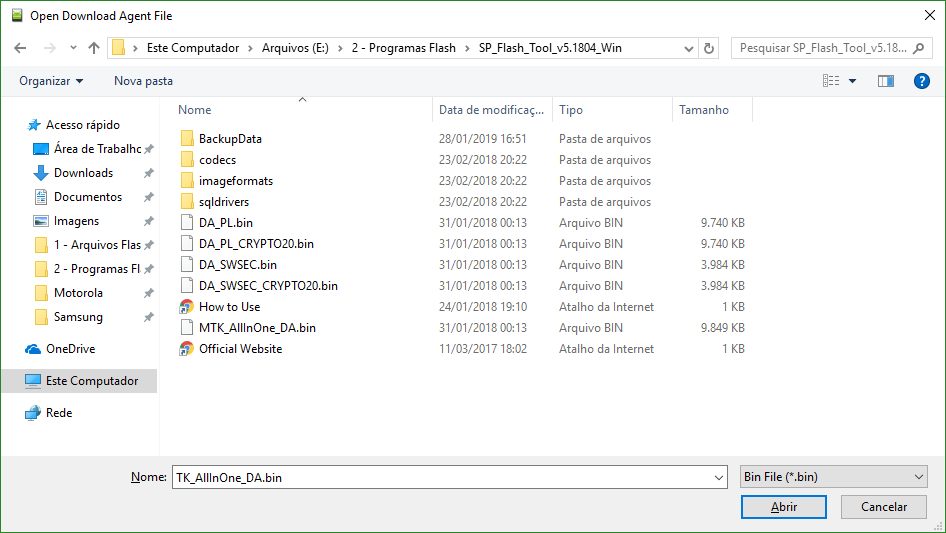The height and width of the screenshot is (533, 946).
Task: Select the imageformats folder icon
Action: click(187, 180)
